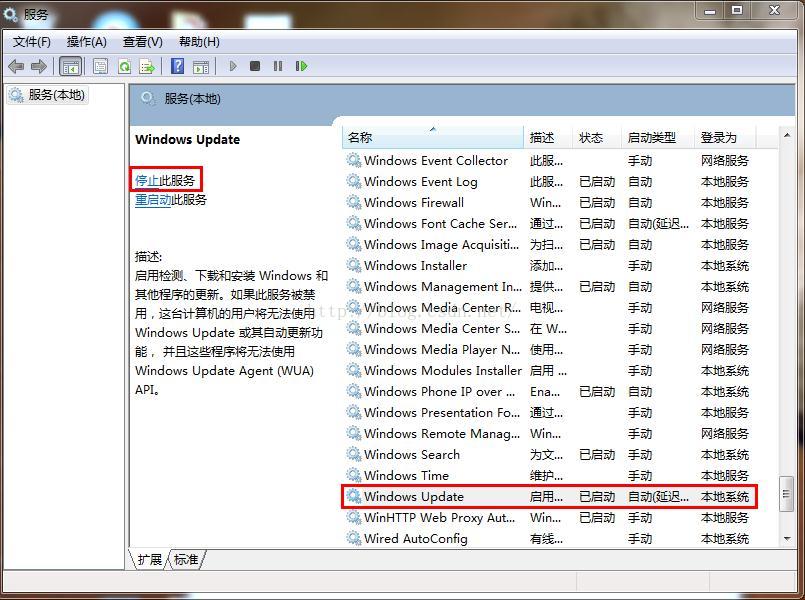Click the scrollbar up arrow
Image resolution: width=805 pixels, height=600 pixels.
click(x=787, y=136)
